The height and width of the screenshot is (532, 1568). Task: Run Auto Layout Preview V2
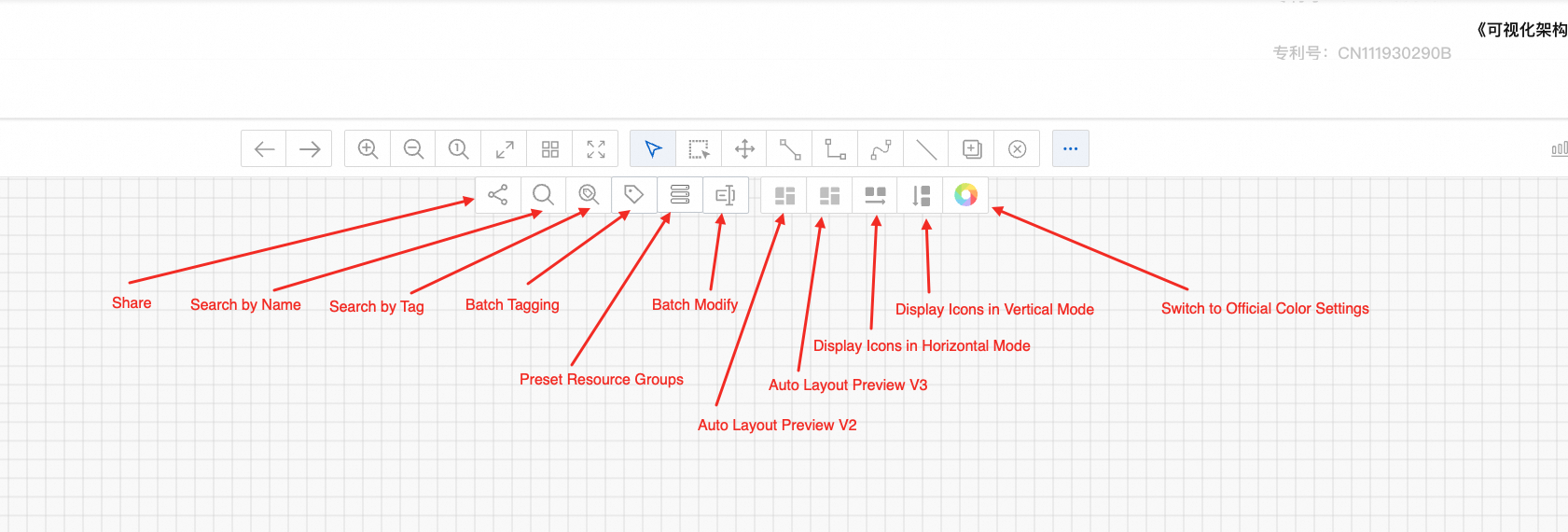pyautogui.click(x=784, y=195)
